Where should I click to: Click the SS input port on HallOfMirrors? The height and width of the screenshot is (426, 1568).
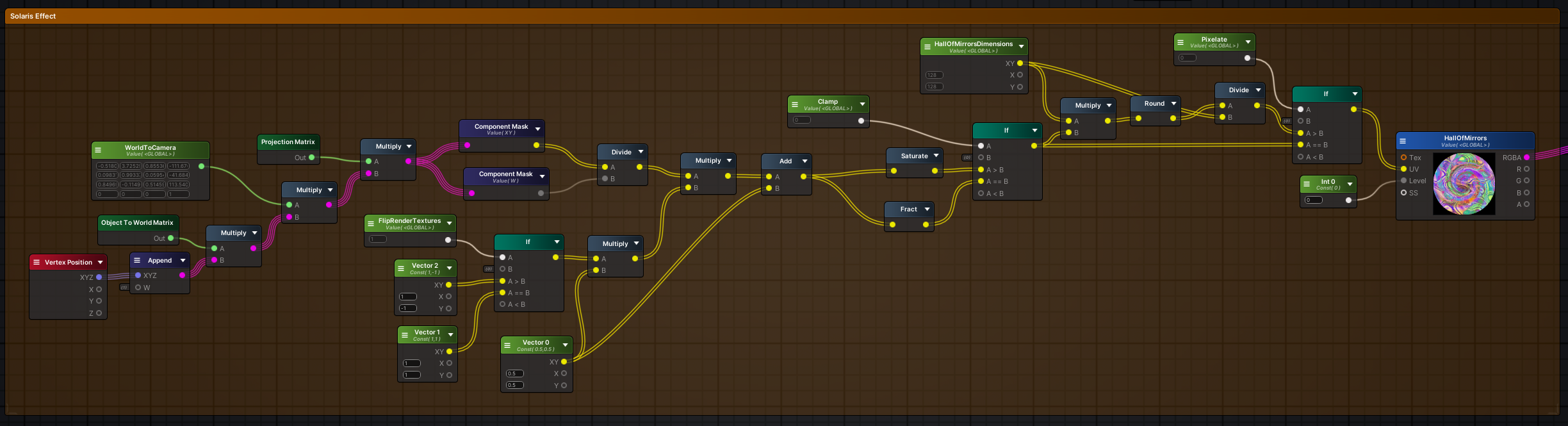point(1403,193)
